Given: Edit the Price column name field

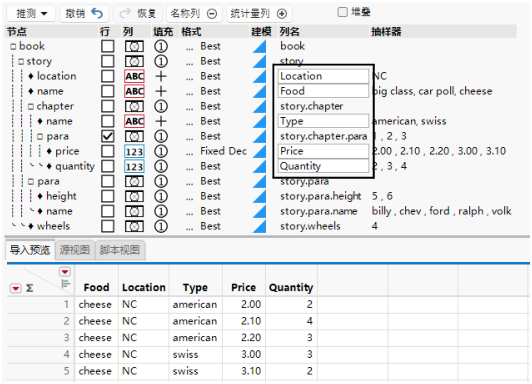Looking at the screenshot, I should [x=323, y=151].
